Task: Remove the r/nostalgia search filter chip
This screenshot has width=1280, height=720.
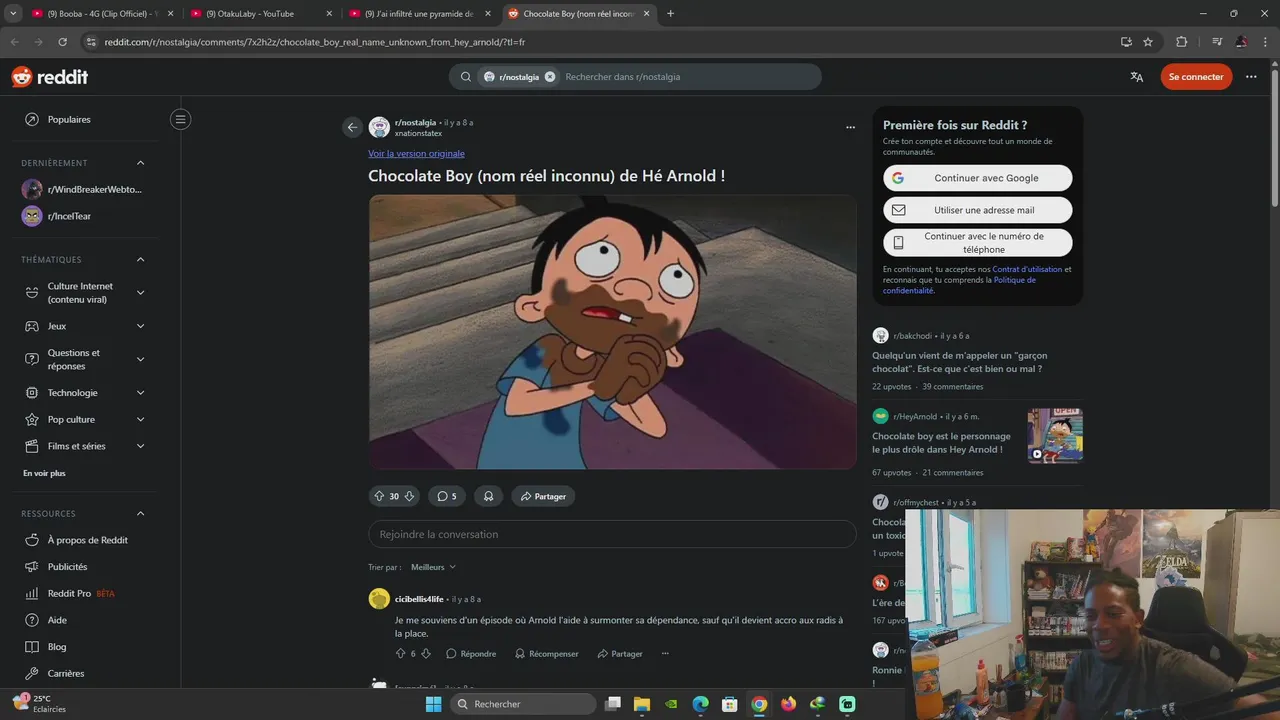Action: click(550, 77)
